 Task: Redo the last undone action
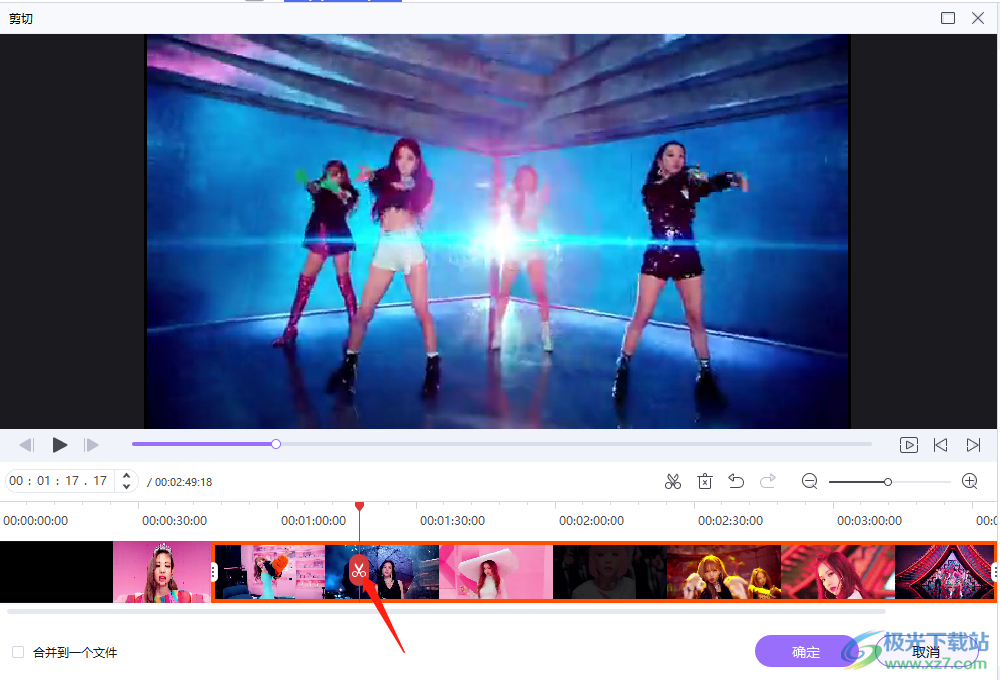[768, 481]
